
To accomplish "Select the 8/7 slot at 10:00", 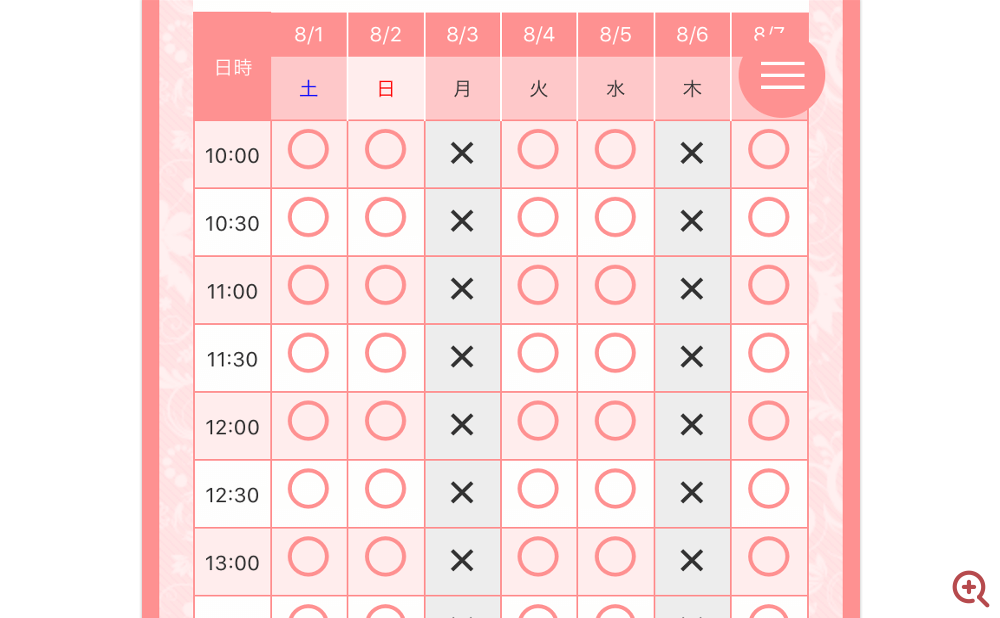I will (768, 149).
